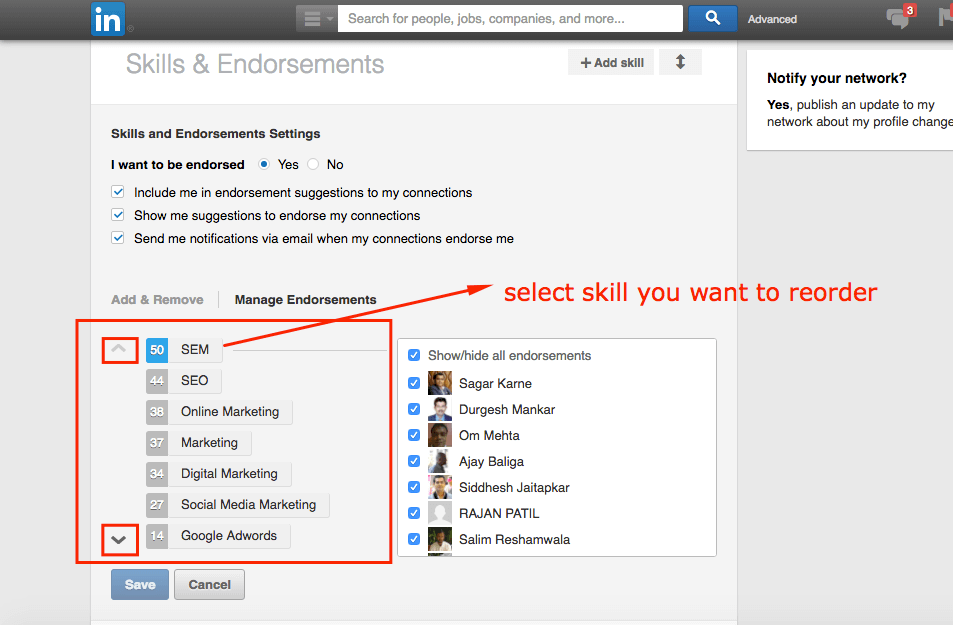Click into the people search field
953x625 pixels.
pyautogui.click(x=510, y=19)
